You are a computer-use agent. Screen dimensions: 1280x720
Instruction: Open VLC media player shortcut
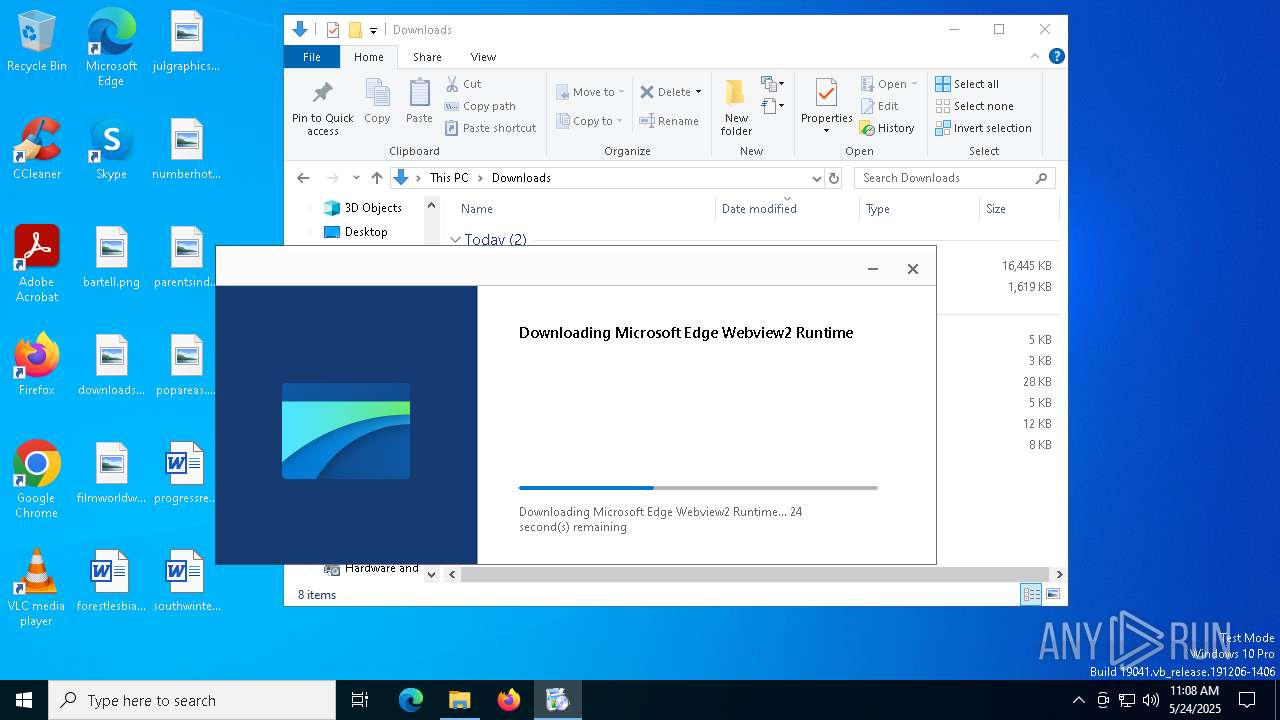pos(37,588)
